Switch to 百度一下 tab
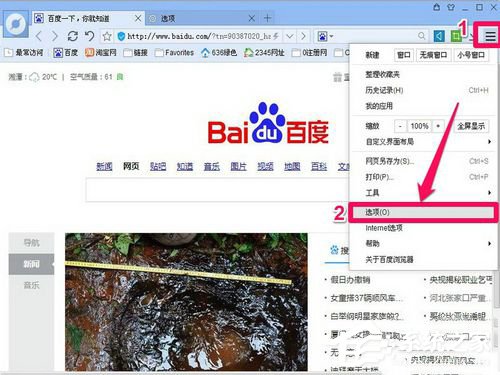 coord(87,19)
